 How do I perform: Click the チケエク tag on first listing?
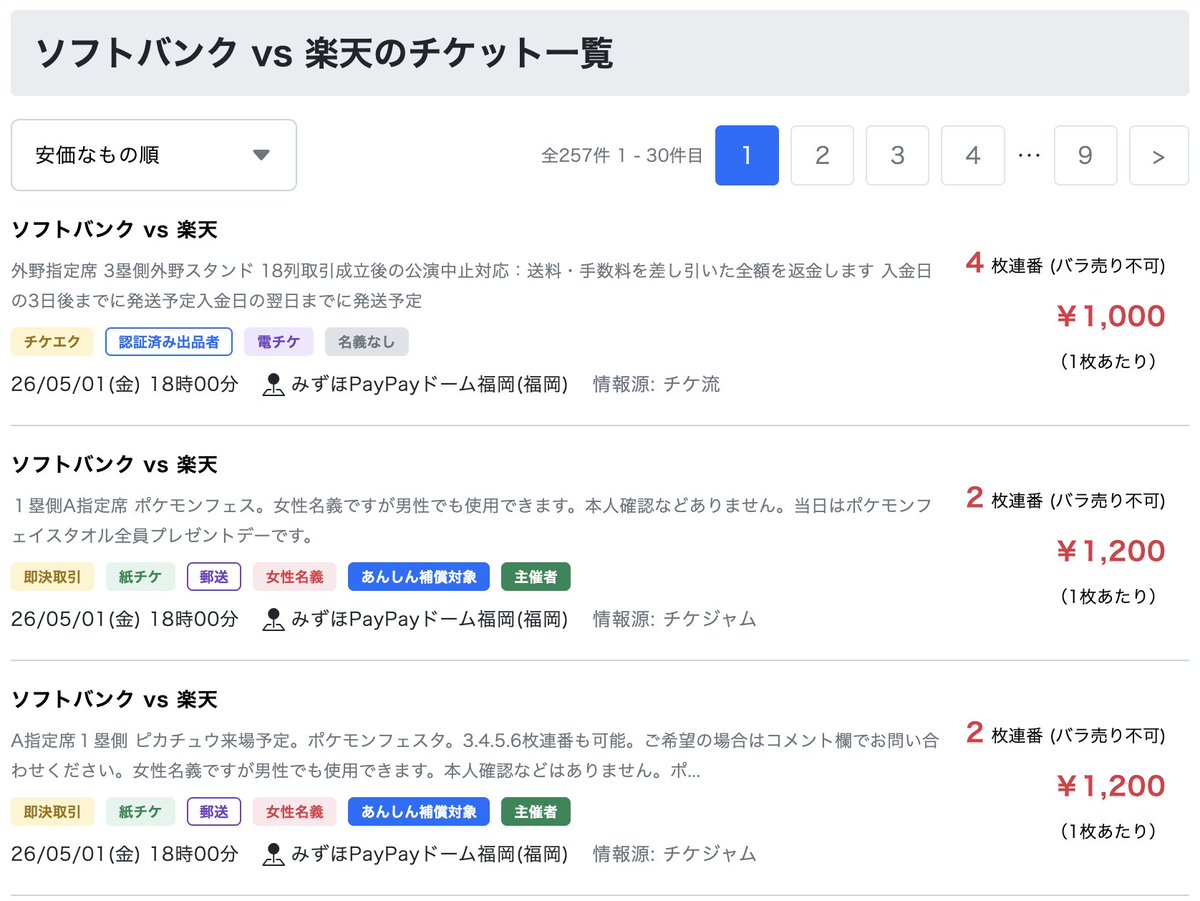(53, 342)
